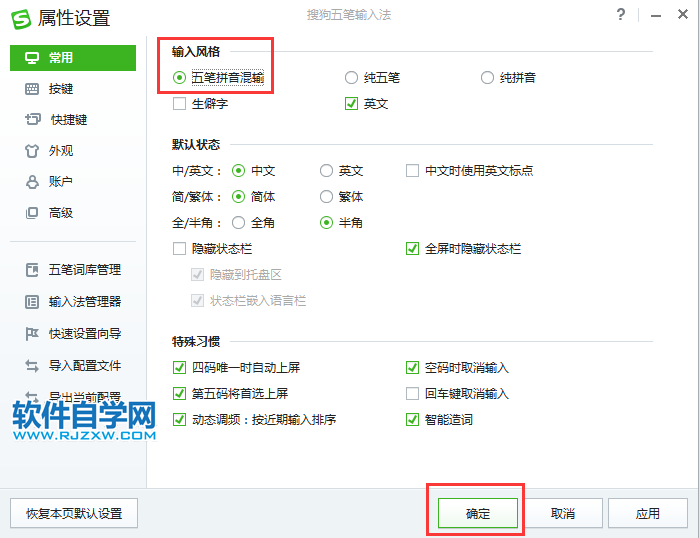
Task: Toggle 第五码将首选上屏 checkbox
Action: (179, 394)
